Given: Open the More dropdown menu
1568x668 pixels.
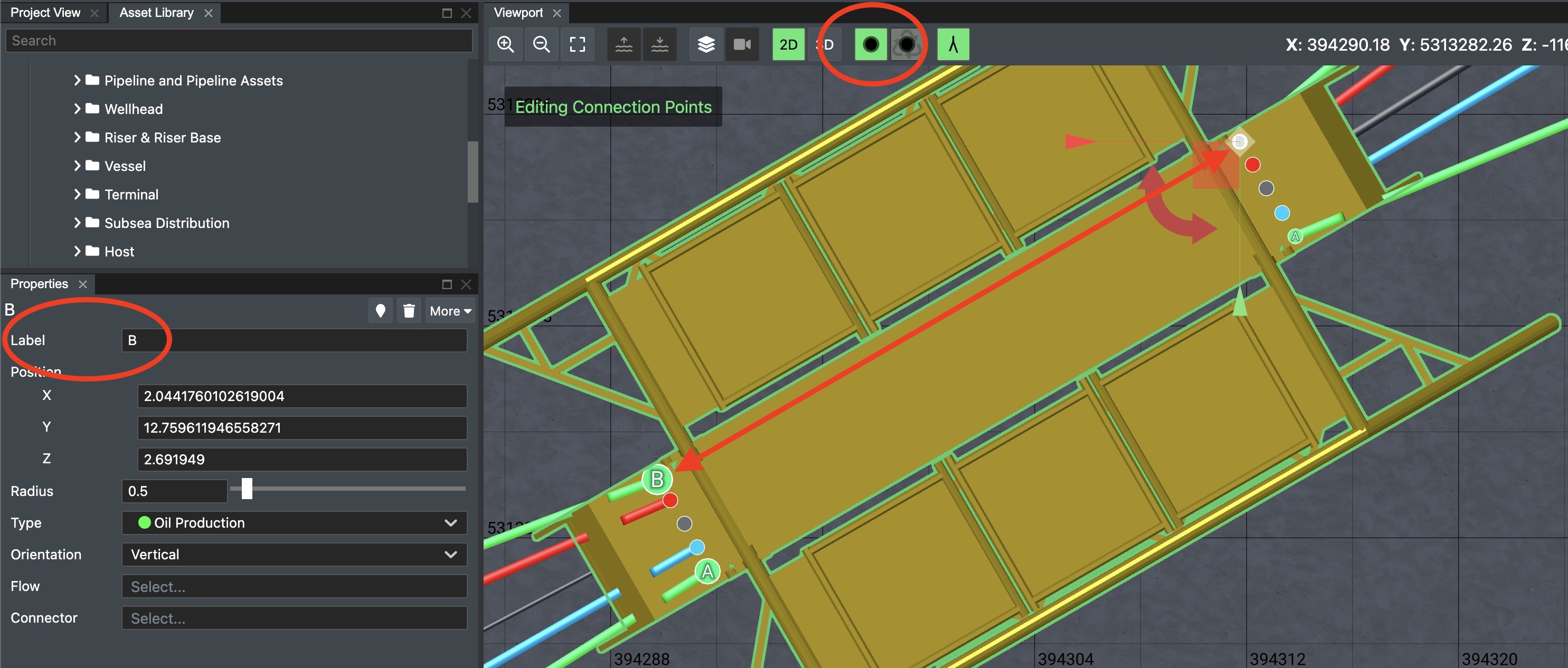Looking at the screenshot, I should [x=450, y=311].
